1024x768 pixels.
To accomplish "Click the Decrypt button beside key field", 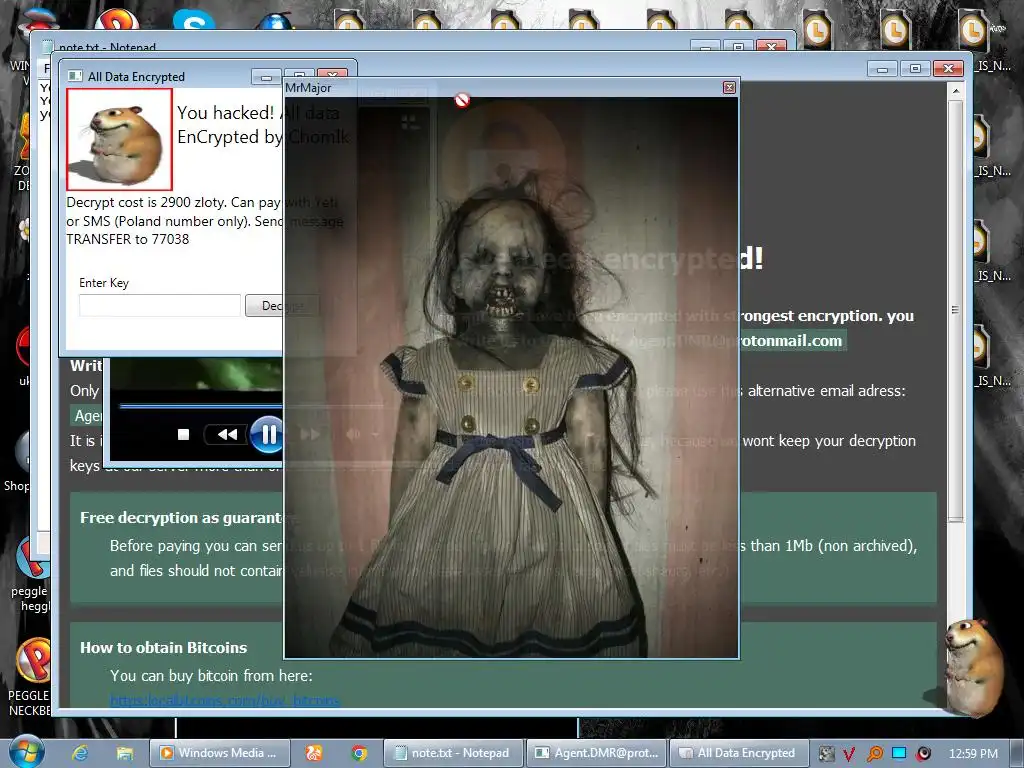I will pyautogui.click(x=281, y=305).
